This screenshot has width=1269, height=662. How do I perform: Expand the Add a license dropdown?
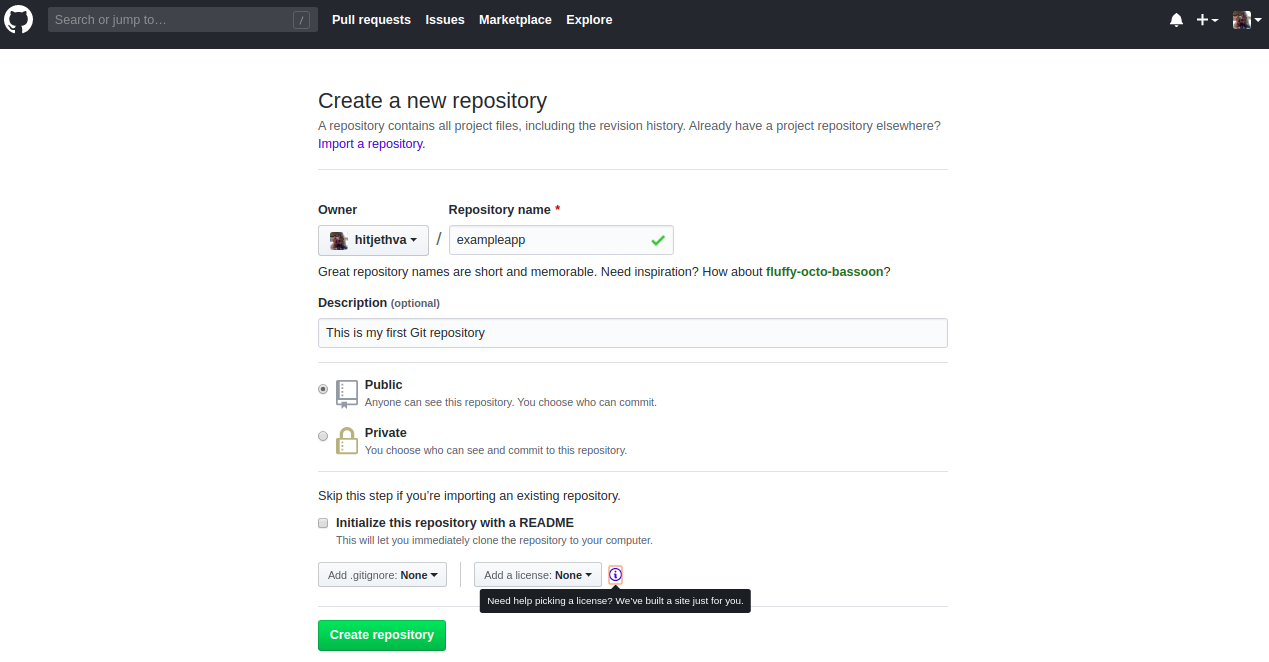click(538, 575)
